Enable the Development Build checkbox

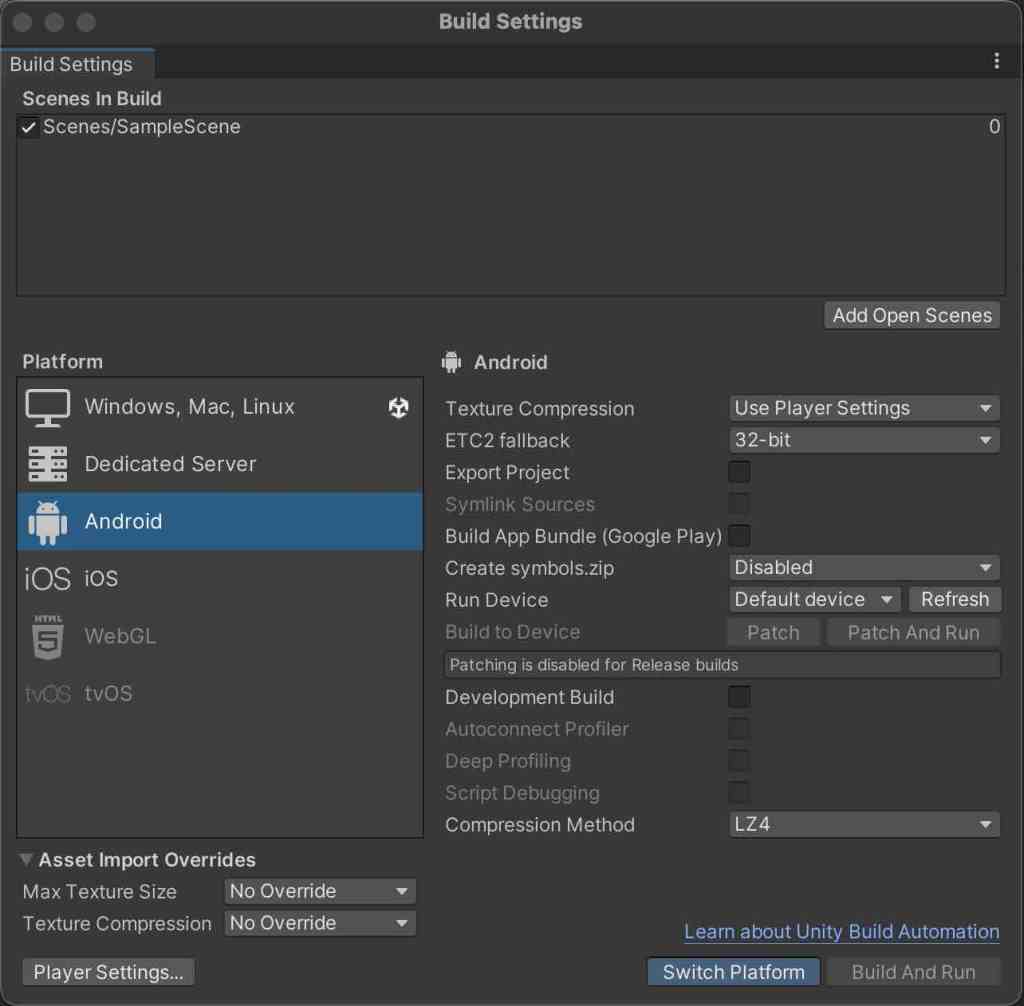[739, 696]
